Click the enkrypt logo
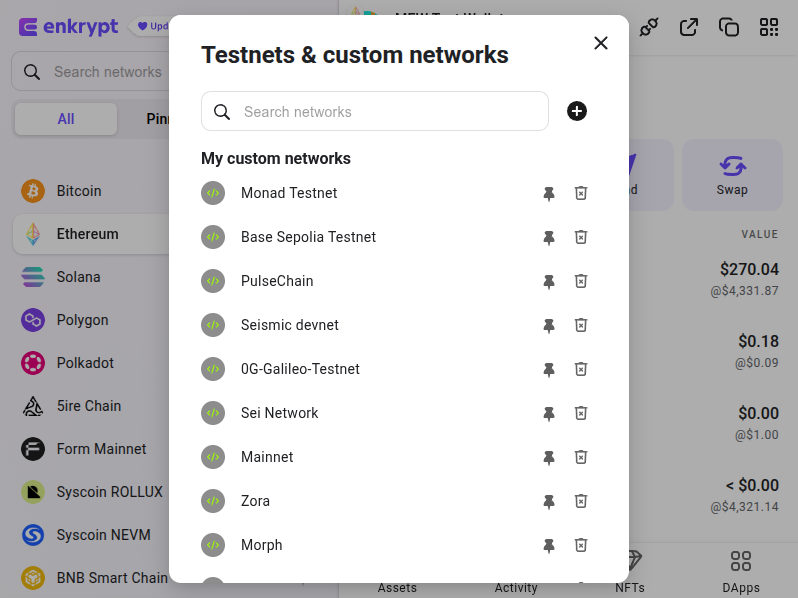This screenshot has width=798, height=598. pyautogui.click(x=69, y=26)
